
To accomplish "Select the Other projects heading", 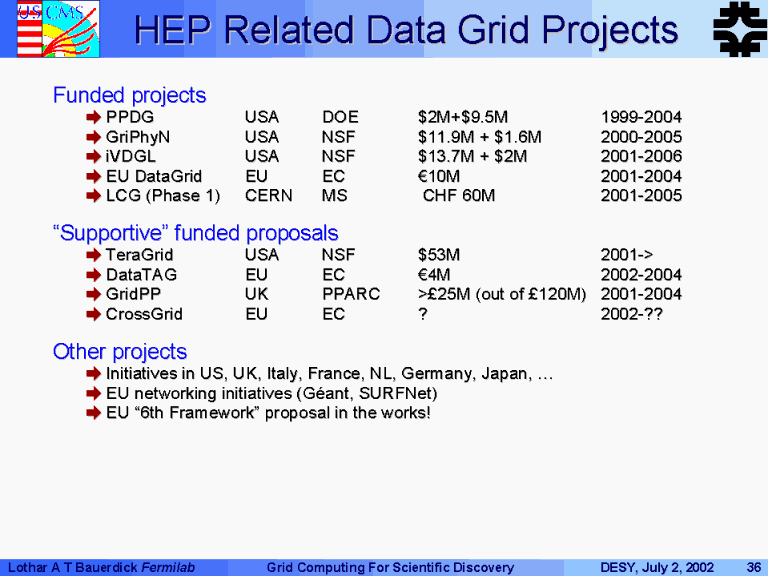I will [x=120, y=352].
